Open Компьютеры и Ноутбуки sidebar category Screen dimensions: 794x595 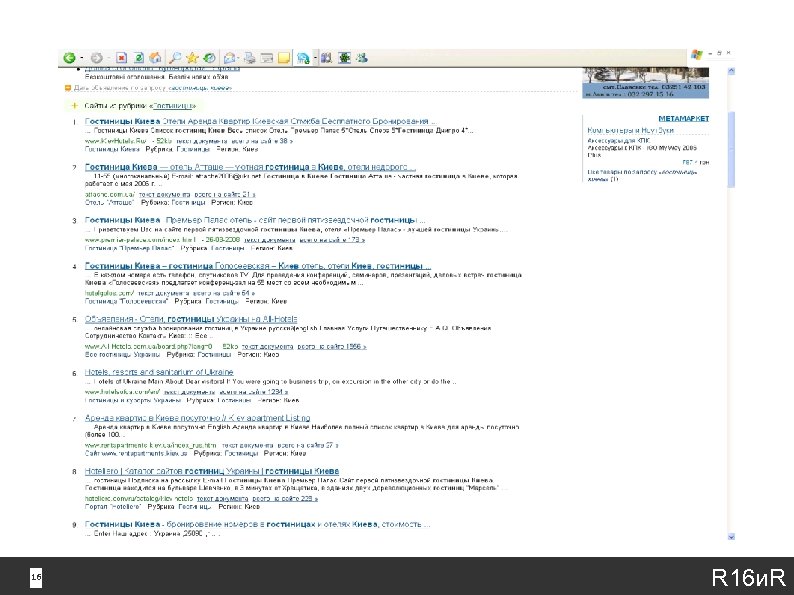(630, 130)
